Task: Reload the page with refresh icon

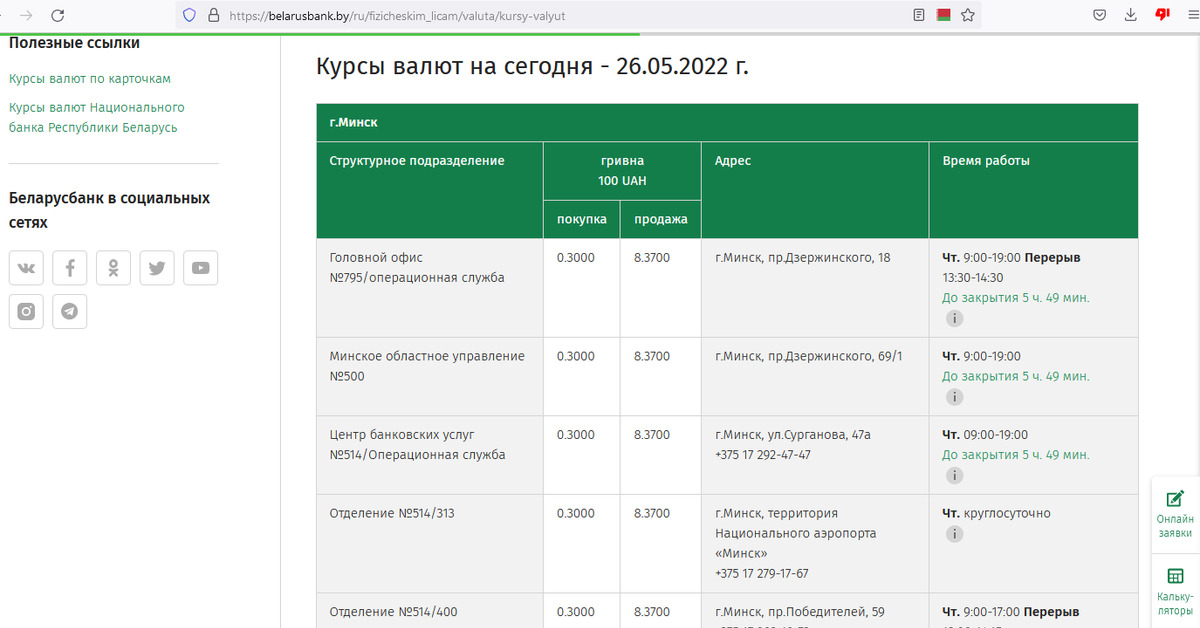Action: coord(58,15)
